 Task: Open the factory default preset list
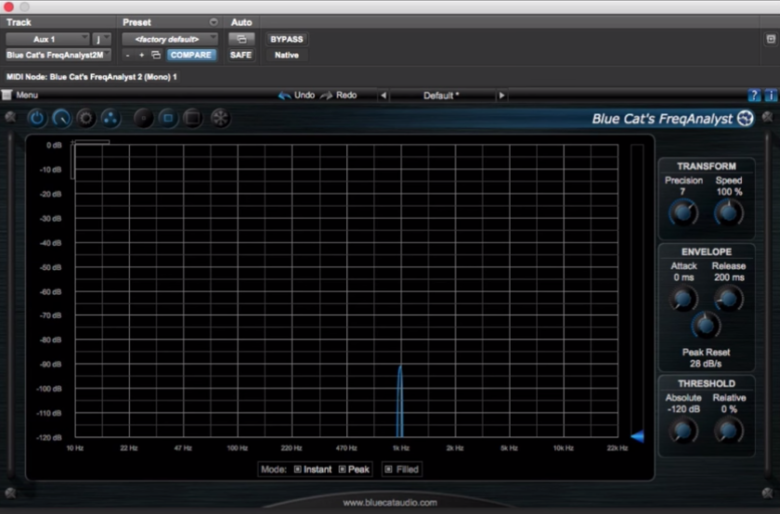(170, 39)
